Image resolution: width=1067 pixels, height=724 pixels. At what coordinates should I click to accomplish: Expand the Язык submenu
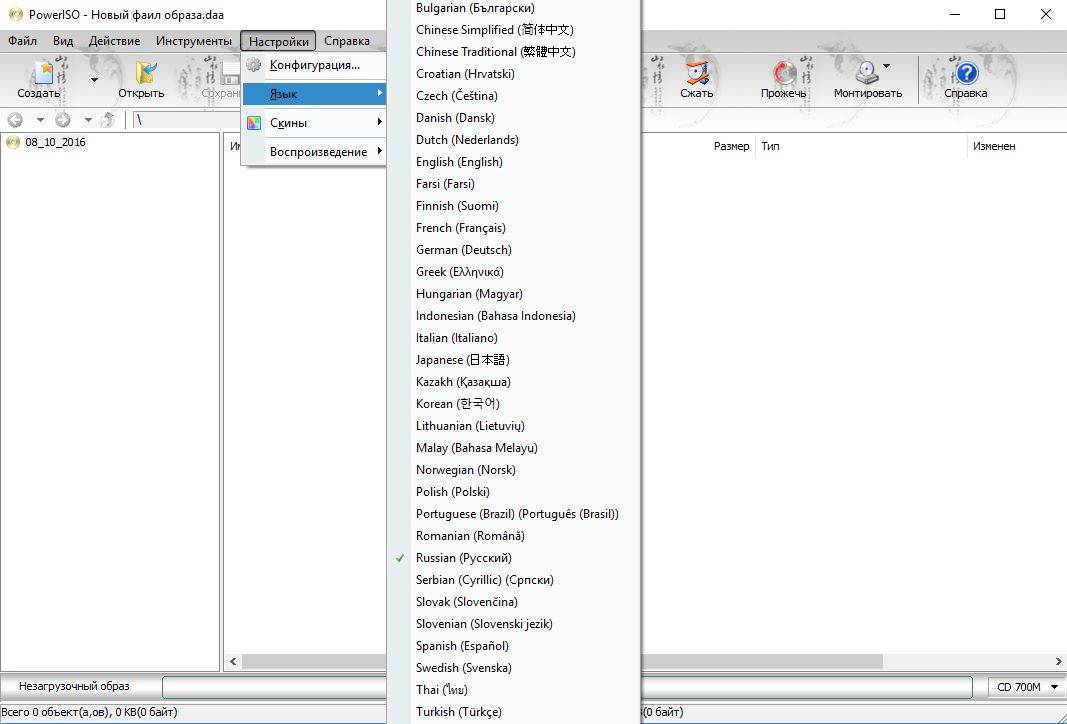314,94
